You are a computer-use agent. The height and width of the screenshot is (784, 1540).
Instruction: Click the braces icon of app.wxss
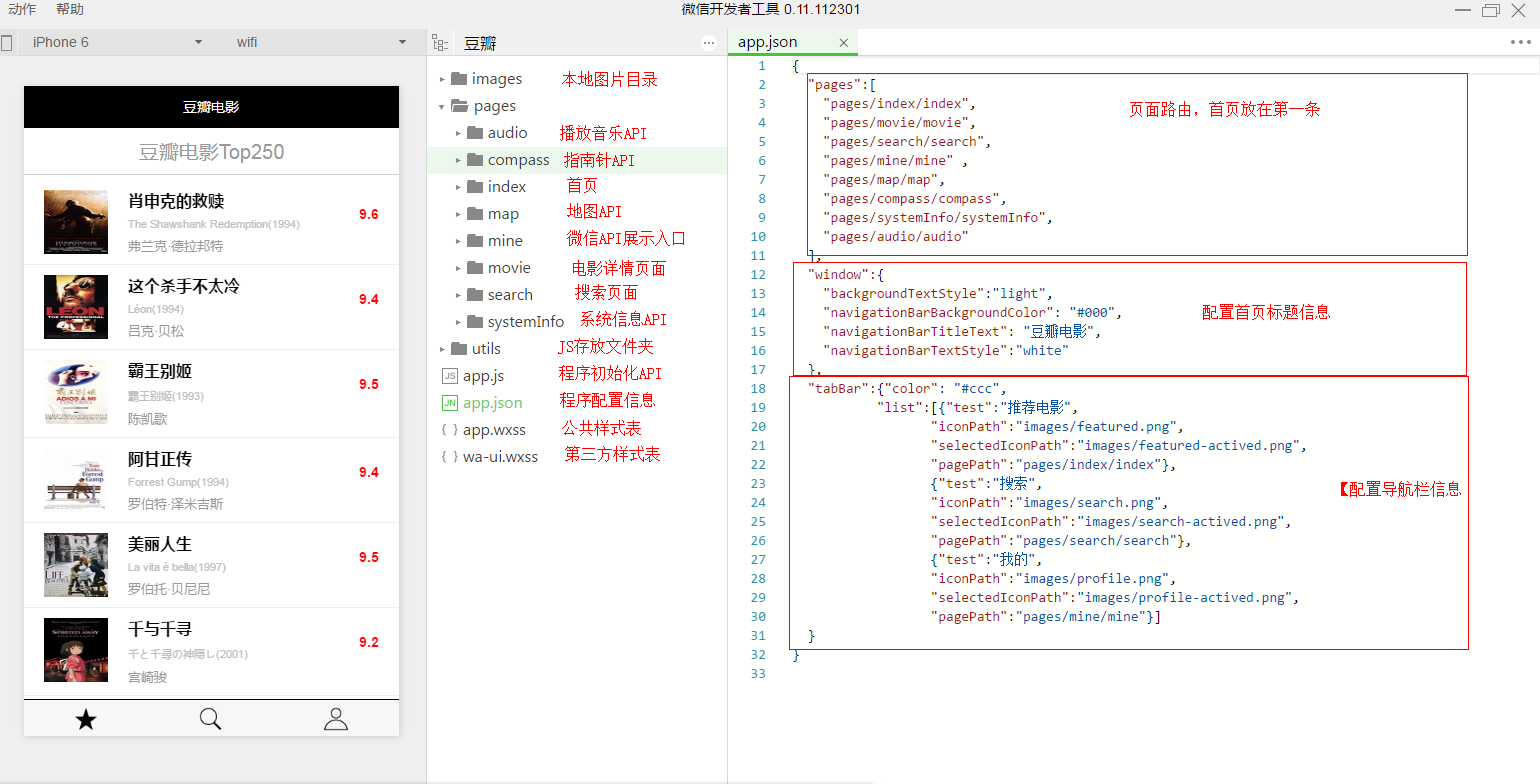[x=450, y=430]
